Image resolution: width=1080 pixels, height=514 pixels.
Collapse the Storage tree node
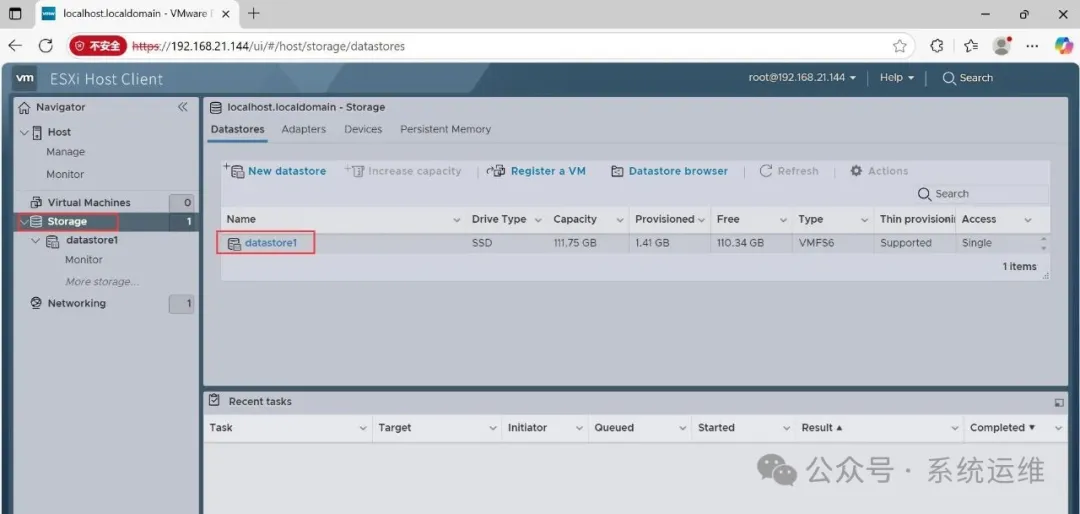pyautogui.click(x=25, y=222)
